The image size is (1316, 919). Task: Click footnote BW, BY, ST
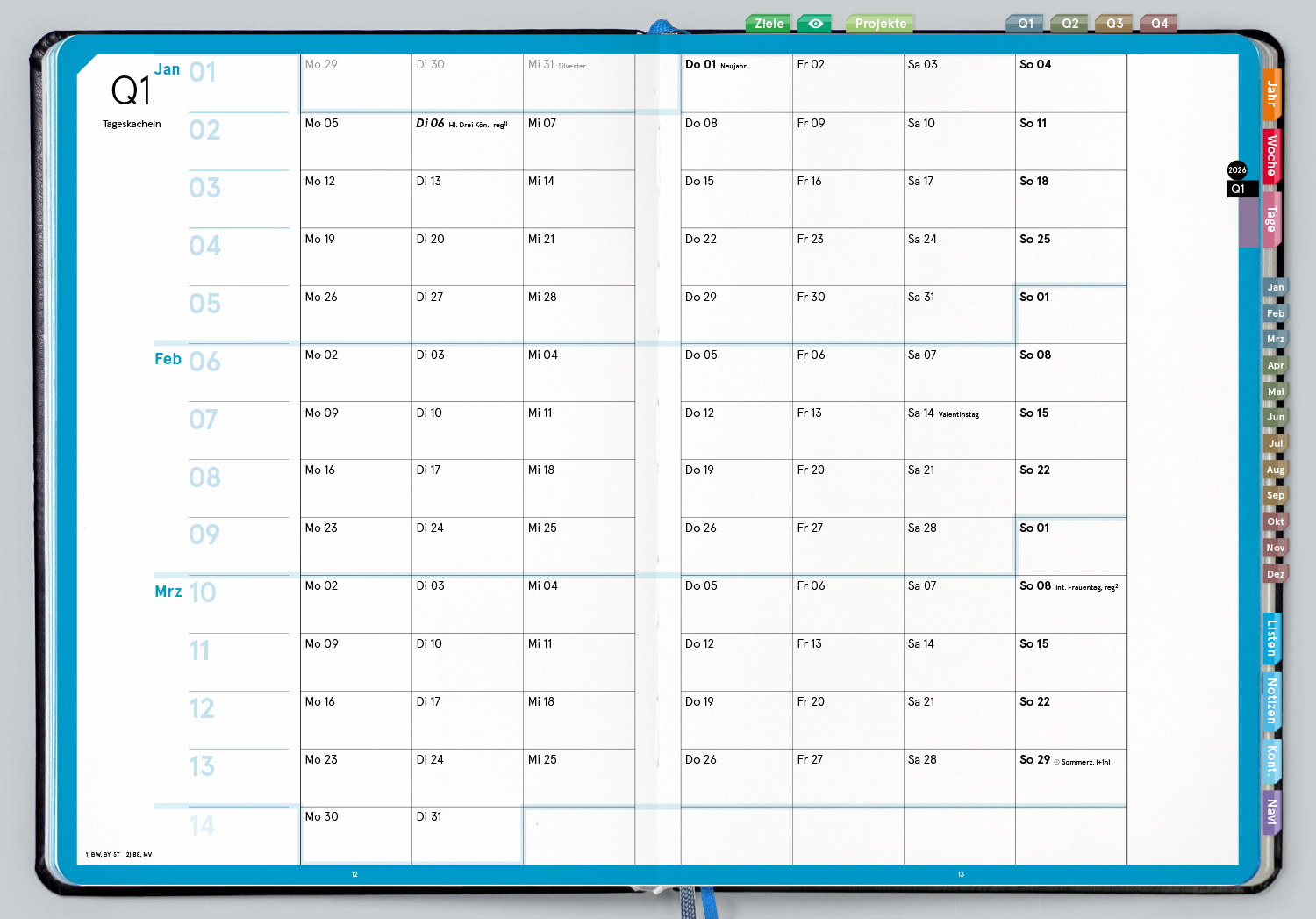(x=103, y=854)
